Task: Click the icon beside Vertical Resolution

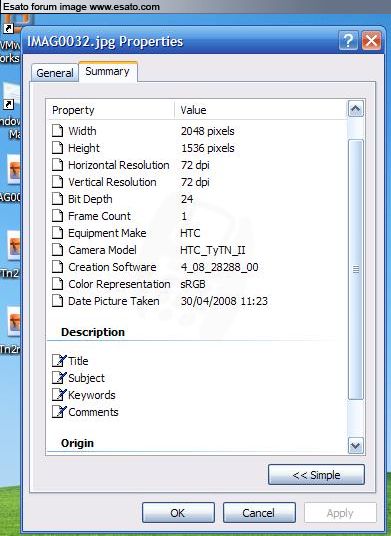Action: [57, 182]
